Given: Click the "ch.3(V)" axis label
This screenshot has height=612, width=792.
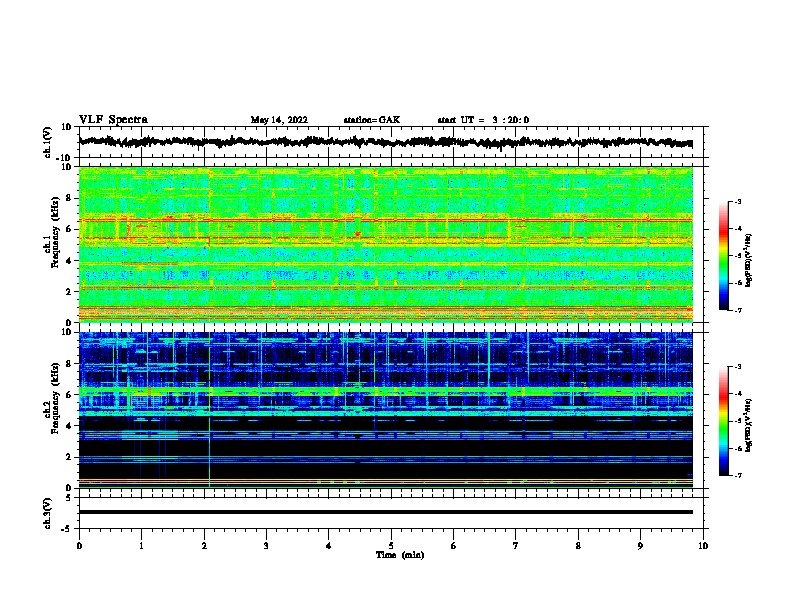Looking at the screenshot, I should point(47,513).
